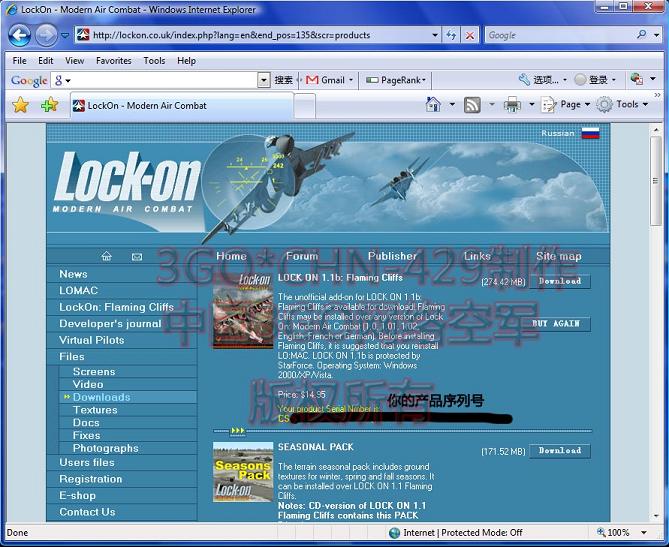Click the Favorites Center star icon

[20, 105]
